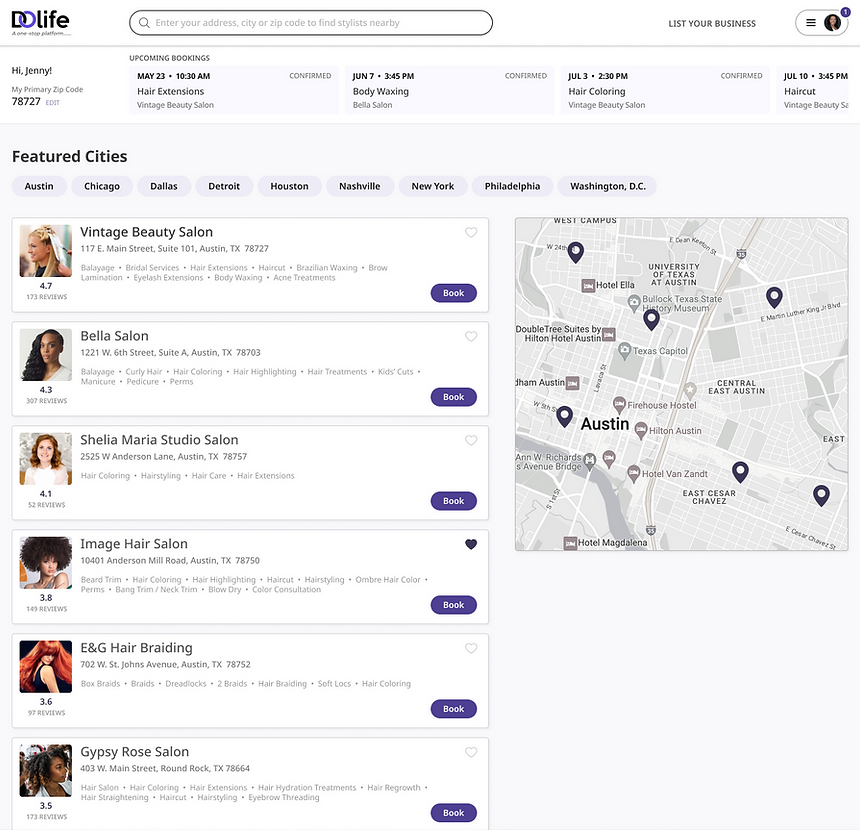Open the hamburger navigation menu
The image size is (860, 830).
[x=812, y=22]
